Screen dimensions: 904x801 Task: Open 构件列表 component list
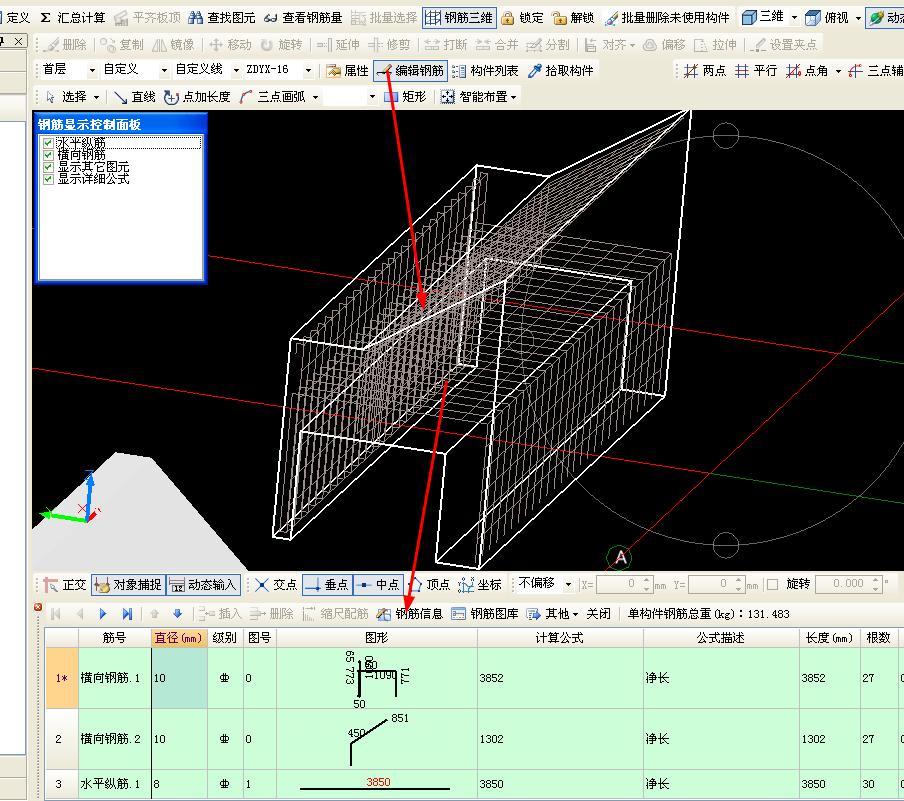pos(485,70)
